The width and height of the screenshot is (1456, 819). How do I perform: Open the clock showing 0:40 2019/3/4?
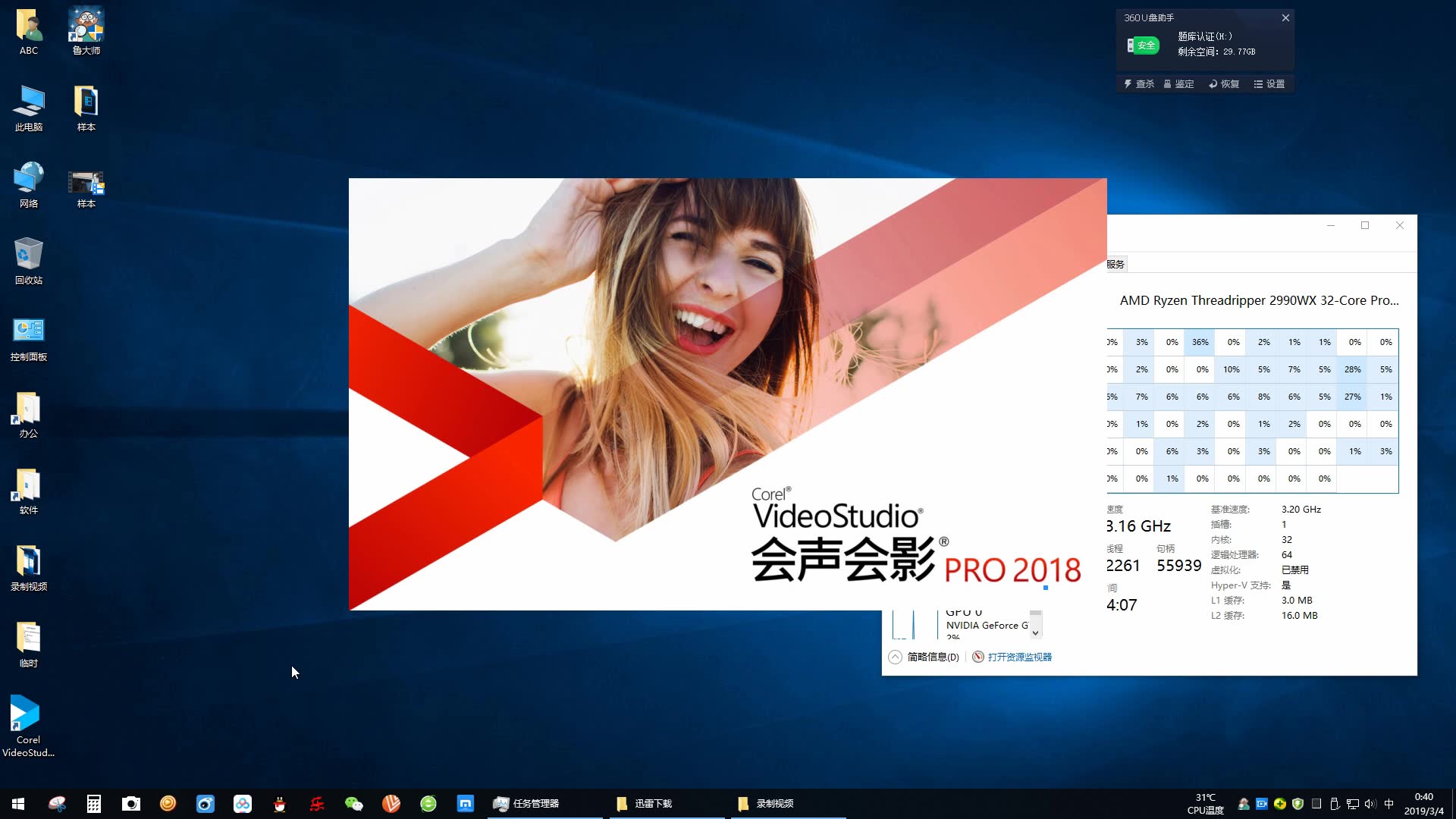coord(1424,804)
